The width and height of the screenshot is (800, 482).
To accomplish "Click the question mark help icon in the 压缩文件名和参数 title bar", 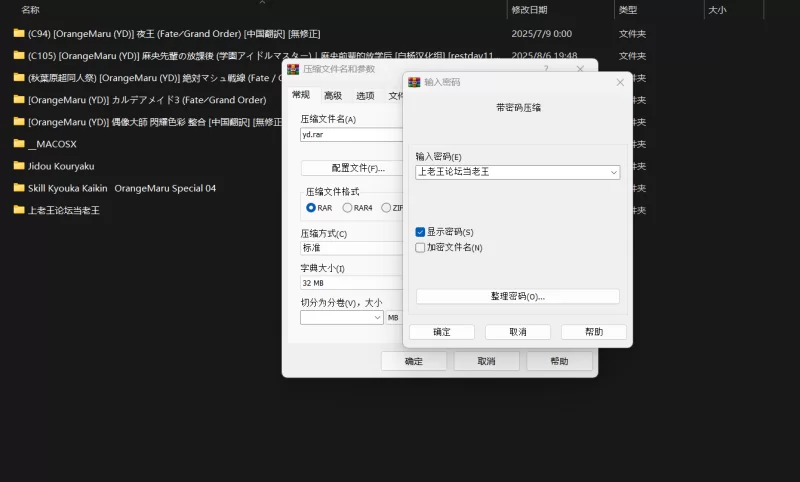I will point(546,68).
